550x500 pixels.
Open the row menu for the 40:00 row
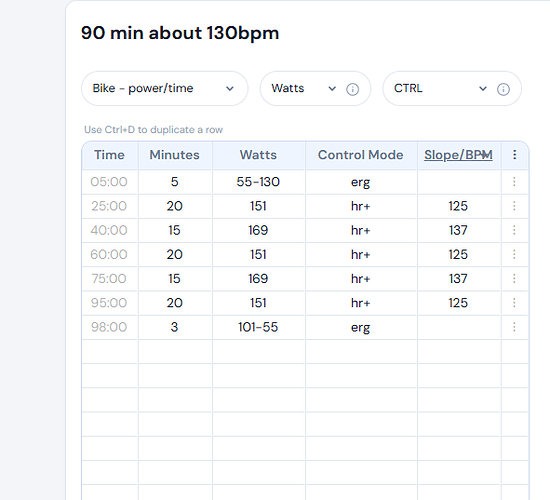point(514,230)
